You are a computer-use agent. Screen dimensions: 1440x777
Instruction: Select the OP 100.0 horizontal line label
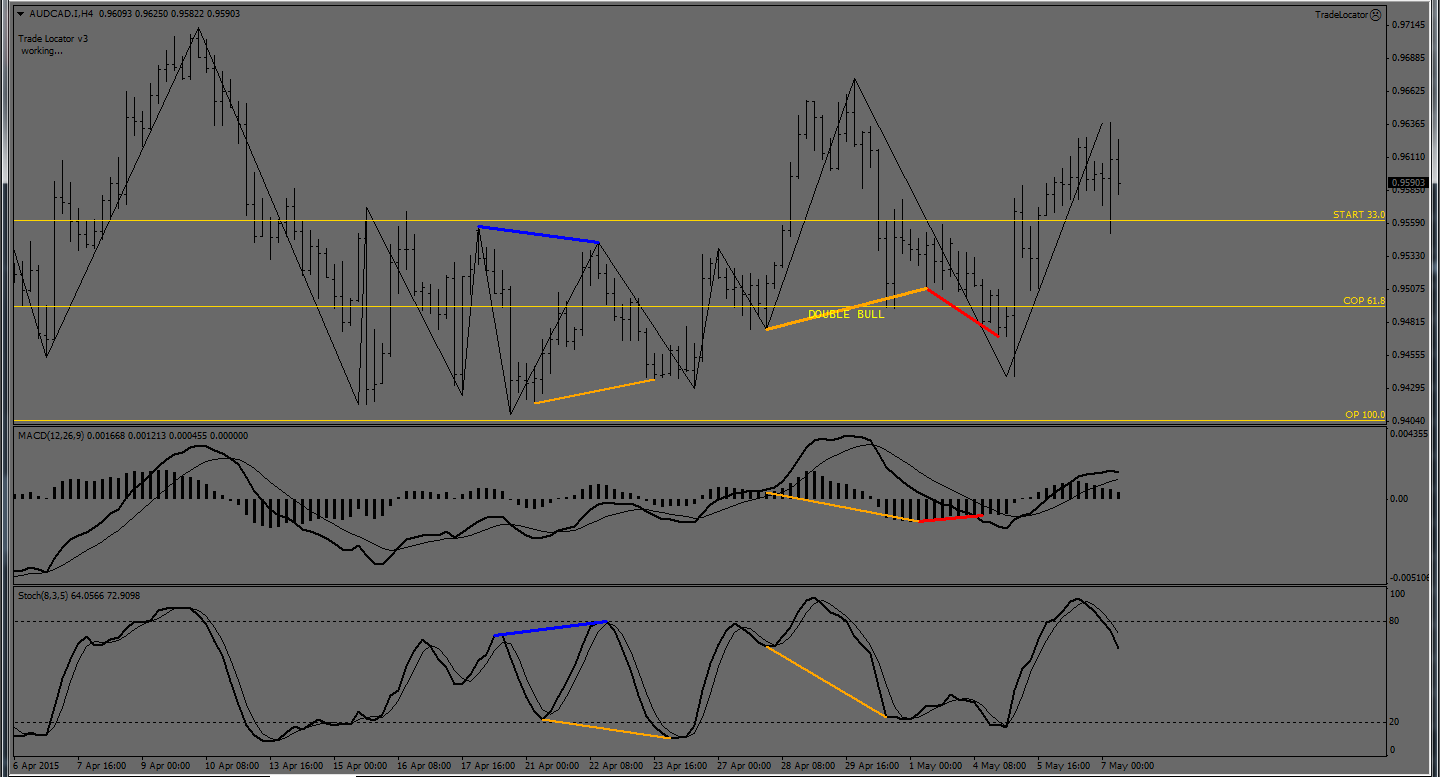(1364, 415)
